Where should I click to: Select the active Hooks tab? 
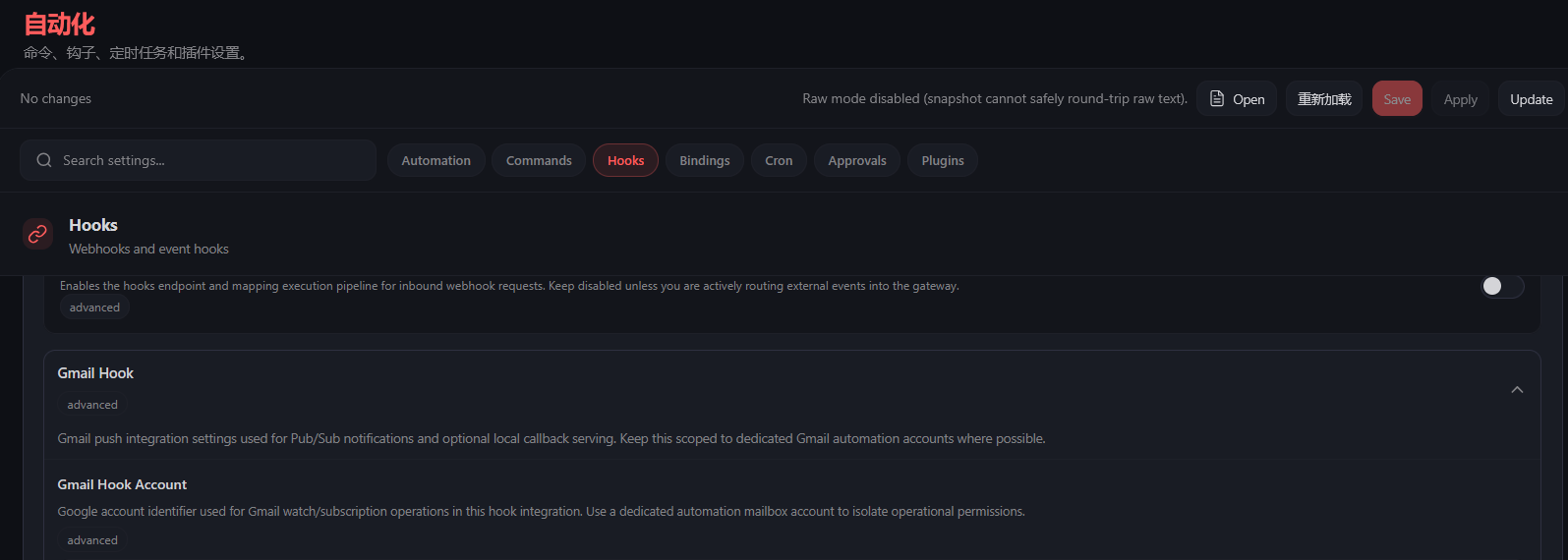pyautogui.click(x=625, y=160)
